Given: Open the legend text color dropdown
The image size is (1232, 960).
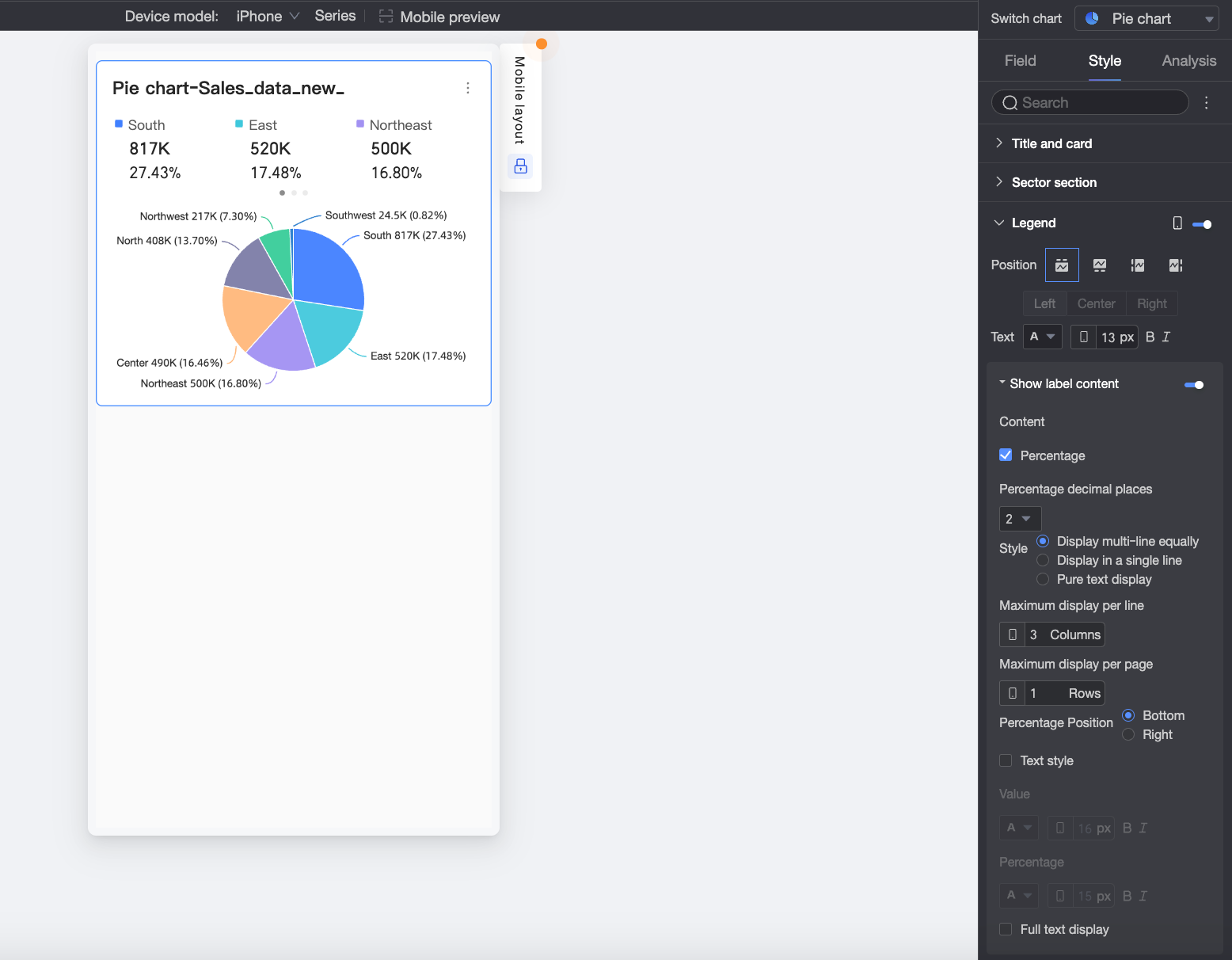Looking at the screenshot, I should pyautogui.click(x=1042, y=337).
